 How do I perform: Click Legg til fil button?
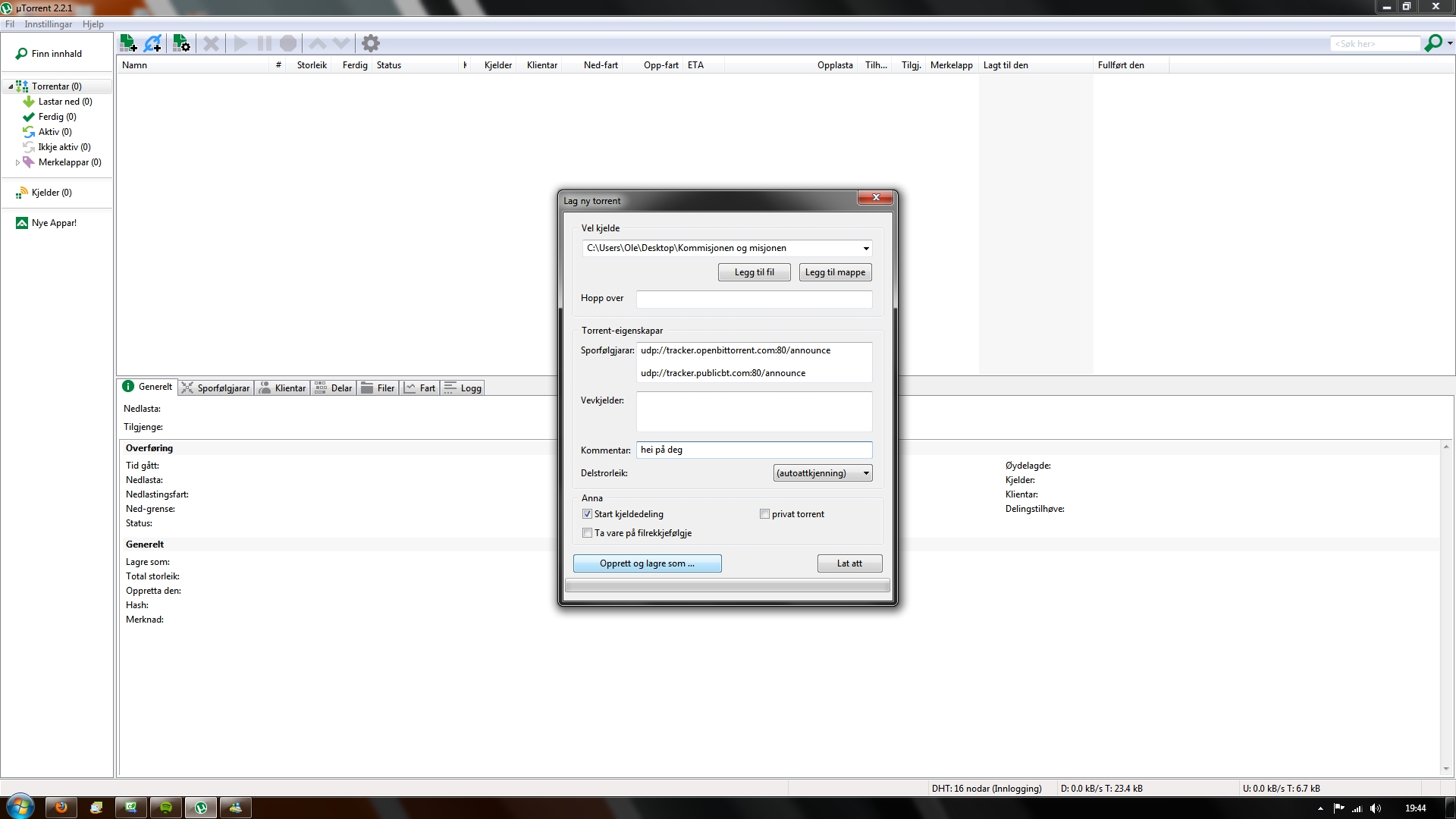(755, 272)
